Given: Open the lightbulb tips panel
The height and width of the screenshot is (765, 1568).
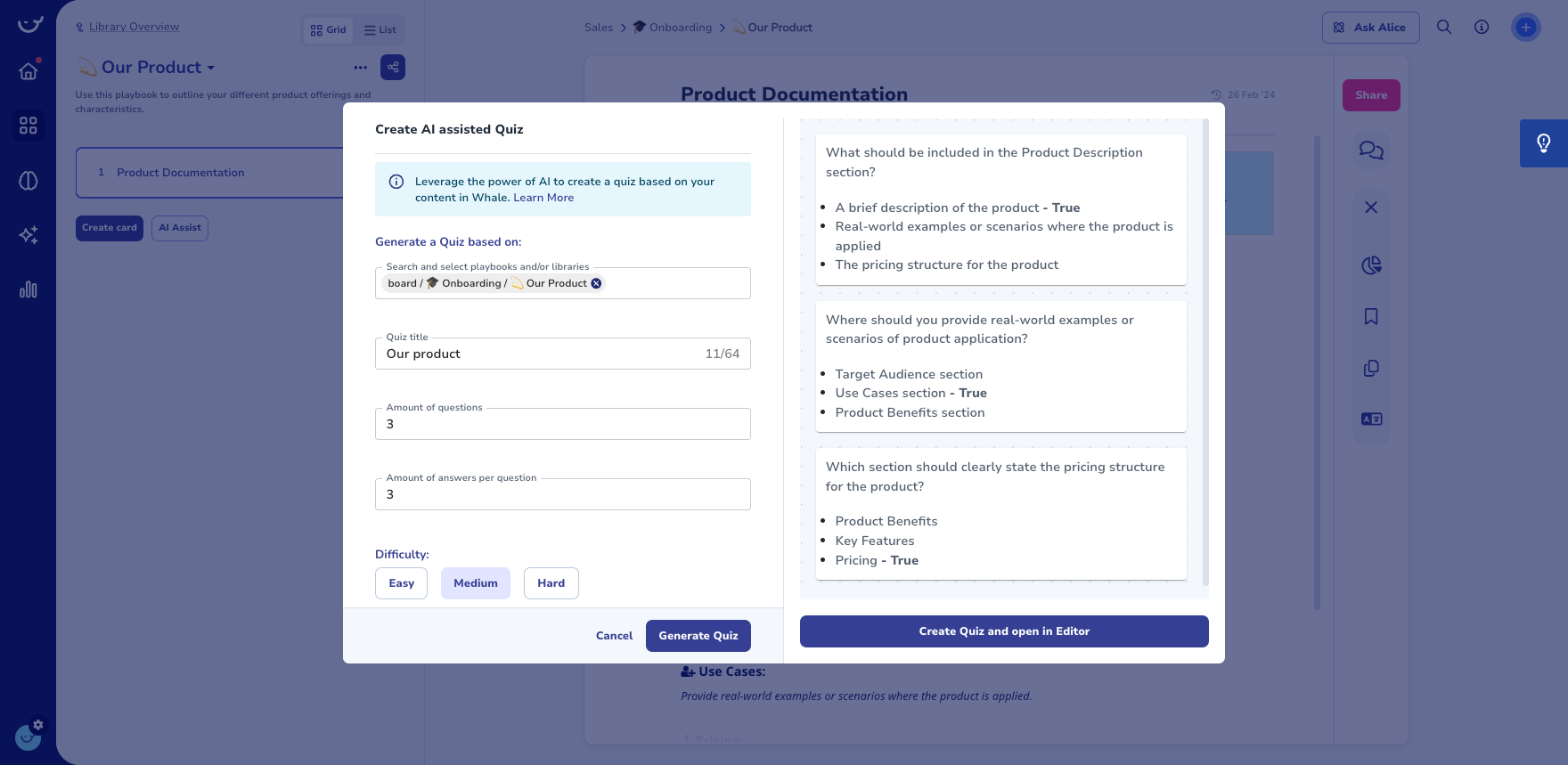Looking at the screenshot, I should tap(1543, 143).
